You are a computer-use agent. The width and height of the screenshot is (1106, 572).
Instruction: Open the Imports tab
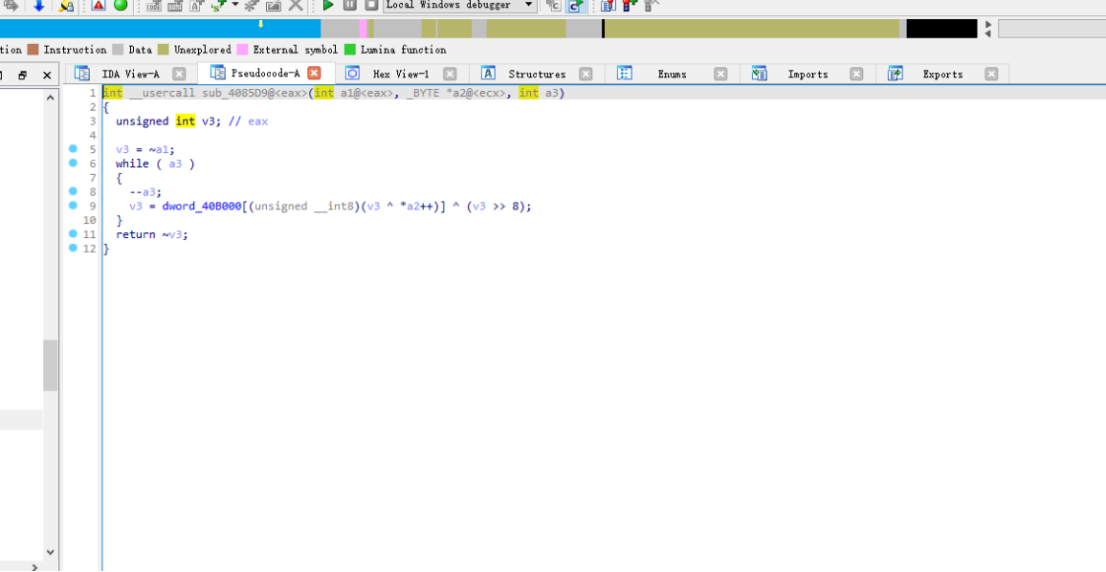point(807,74)
